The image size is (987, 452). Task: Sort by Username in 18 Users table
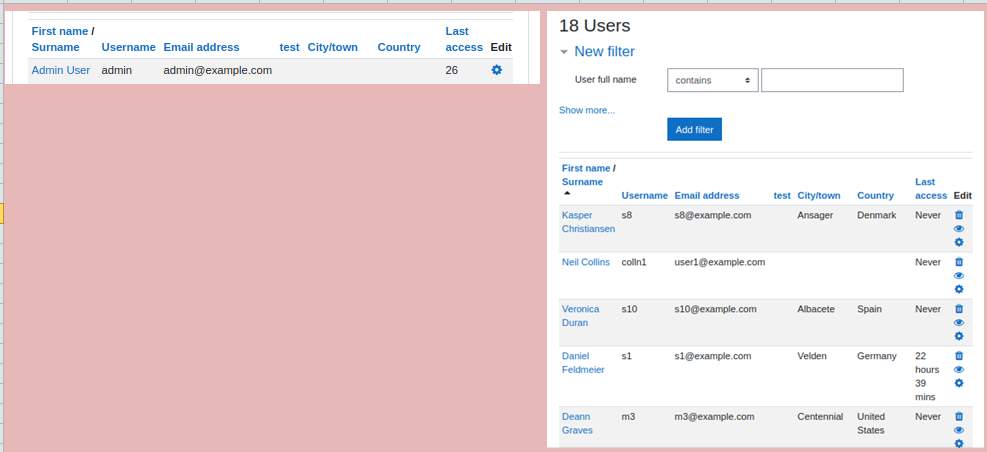pos(645,196)
